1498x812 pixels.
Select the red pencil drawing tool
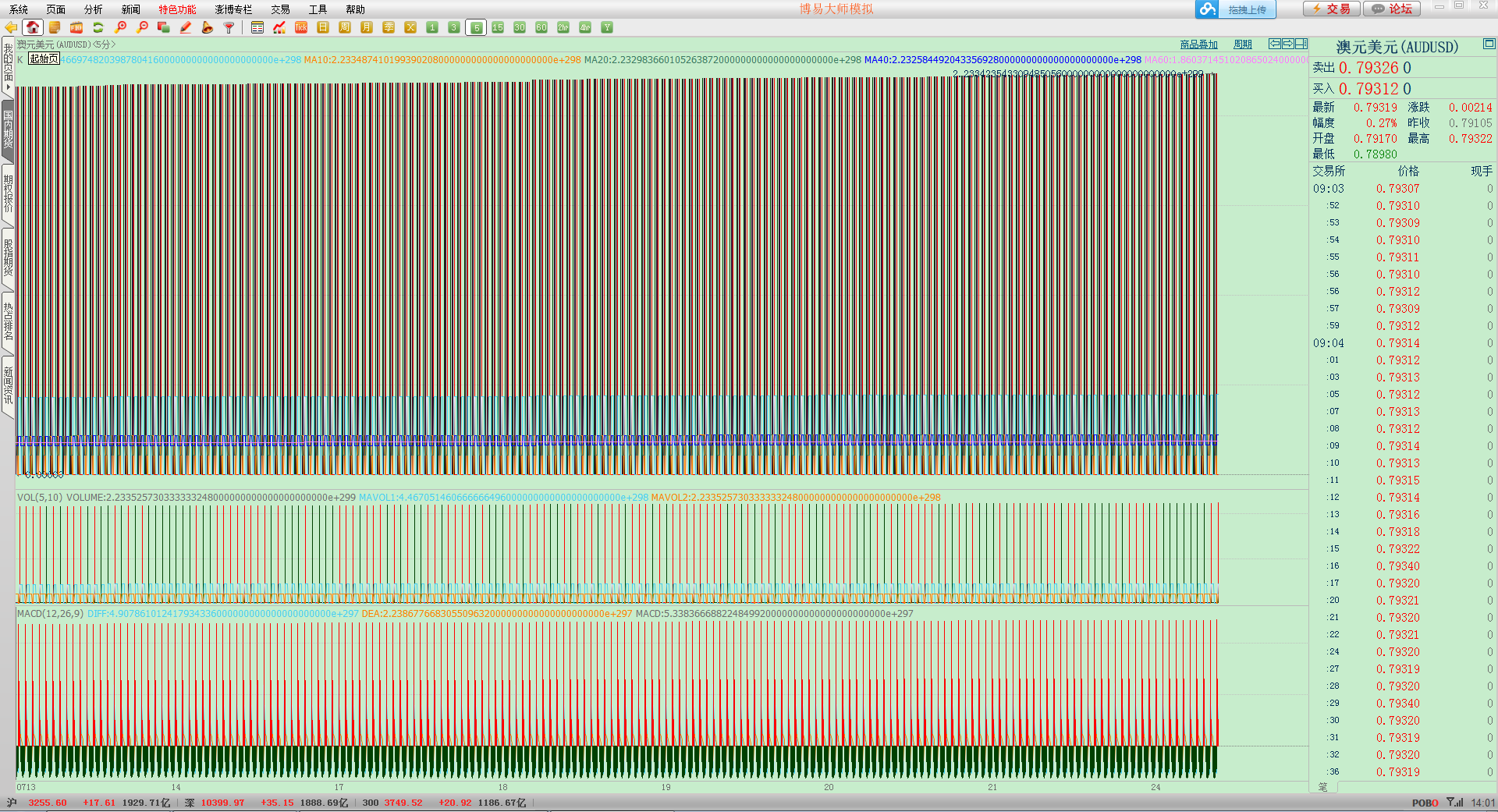(x=186, y=27)
